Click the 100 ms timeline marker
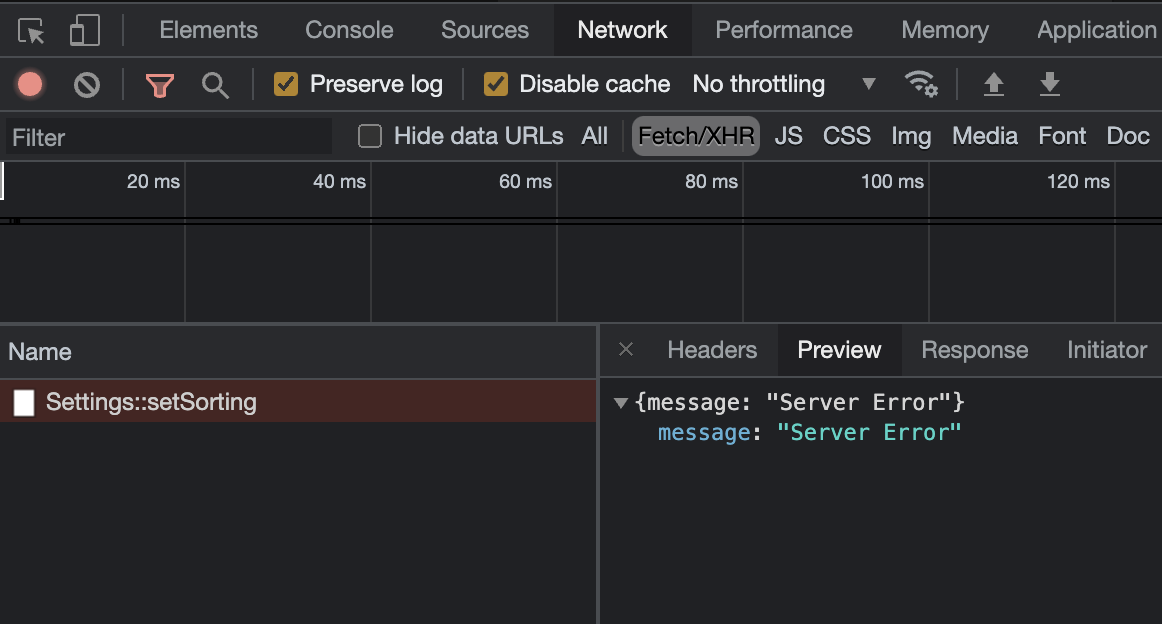The height and width of the screenshot is (624, 1162). tap(892, 182)
